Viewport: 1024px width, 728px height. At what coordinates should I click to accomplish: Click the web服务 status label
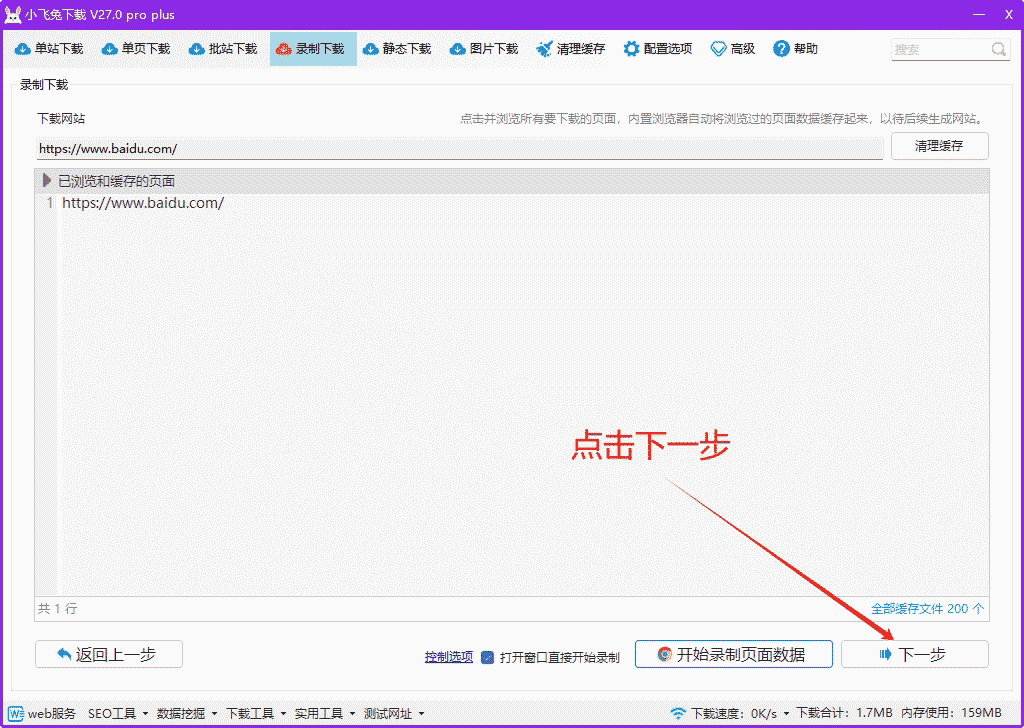point(52,714)
